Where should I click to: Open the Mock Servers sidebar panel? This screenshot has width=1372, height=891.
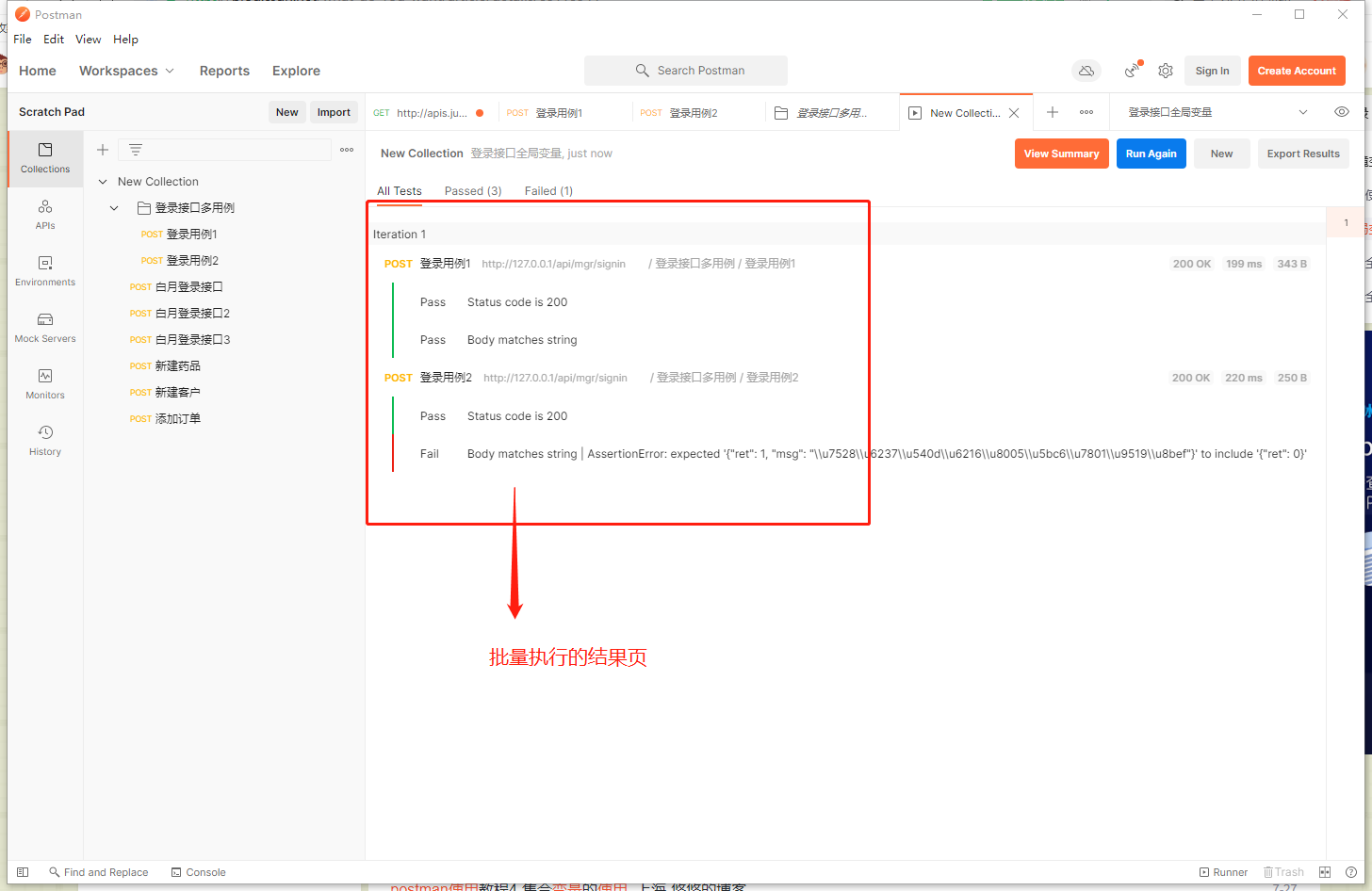[45, 328]
